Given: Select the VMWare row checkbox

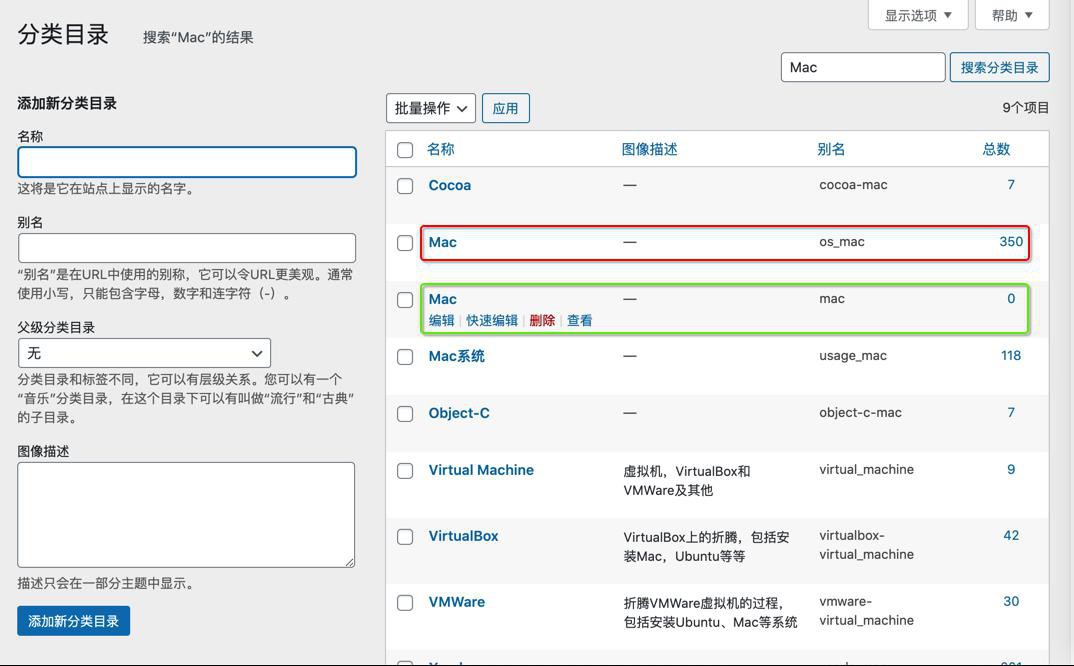Looking at the screenshot, I should (405, 603).
